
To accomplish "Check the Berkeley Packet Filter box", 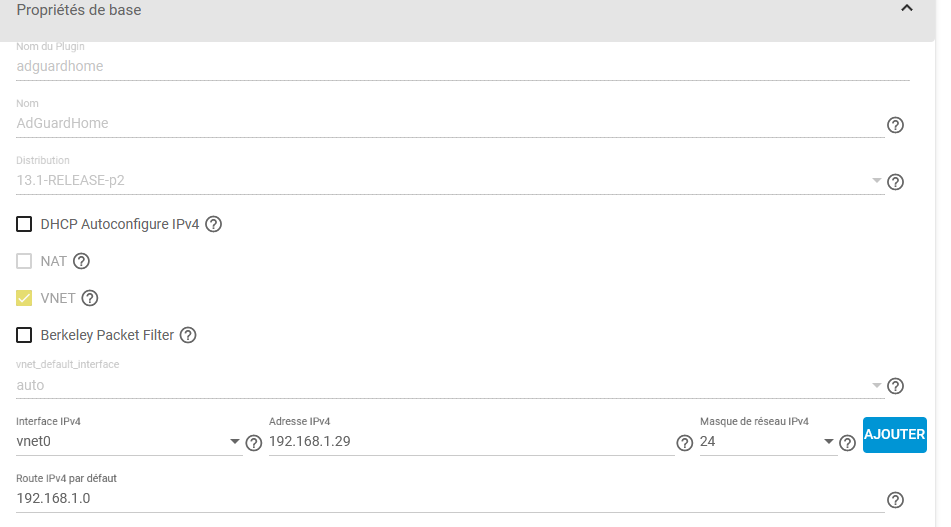I will (x=24, y=335).
